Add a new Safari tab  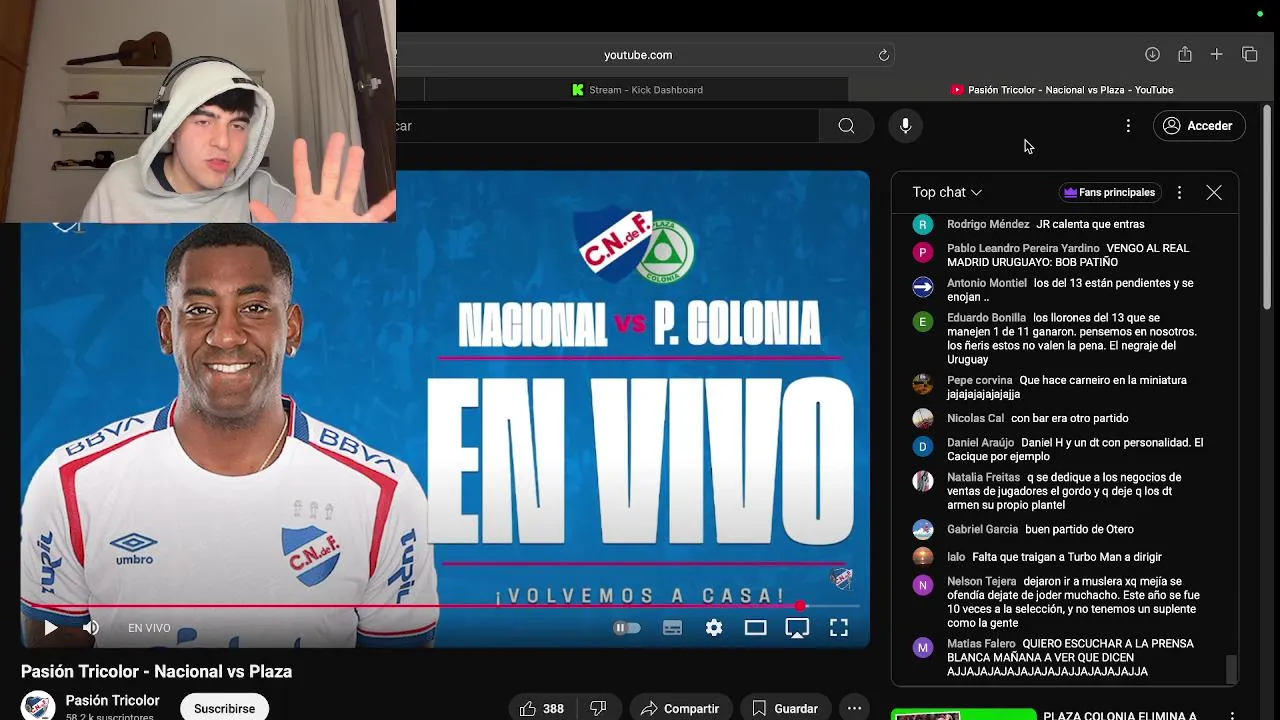click(1216, 54)
